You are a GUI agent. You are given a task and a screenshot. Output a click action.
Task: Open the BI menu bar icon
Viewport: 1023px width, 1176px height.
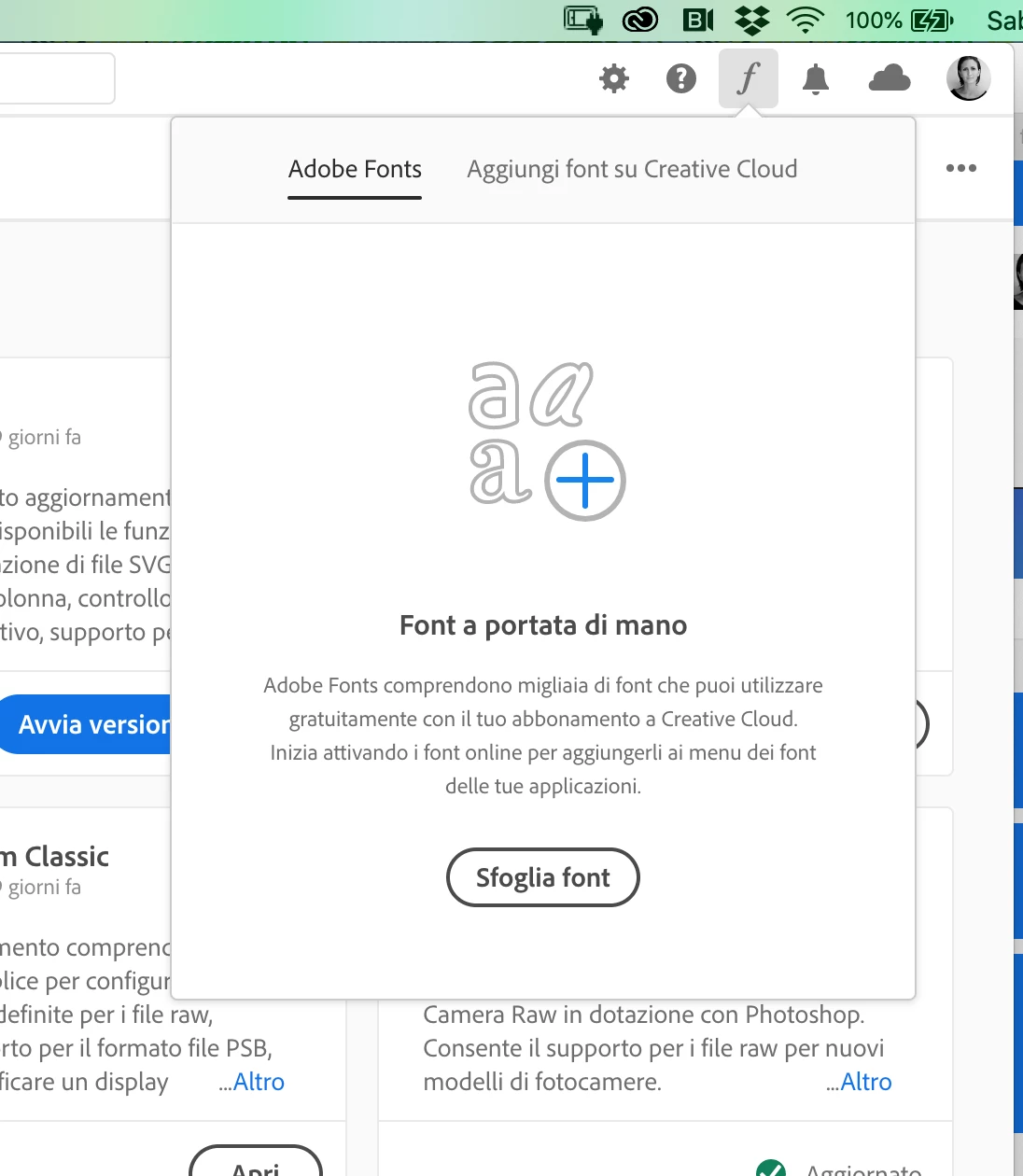[x=698, y=20]
